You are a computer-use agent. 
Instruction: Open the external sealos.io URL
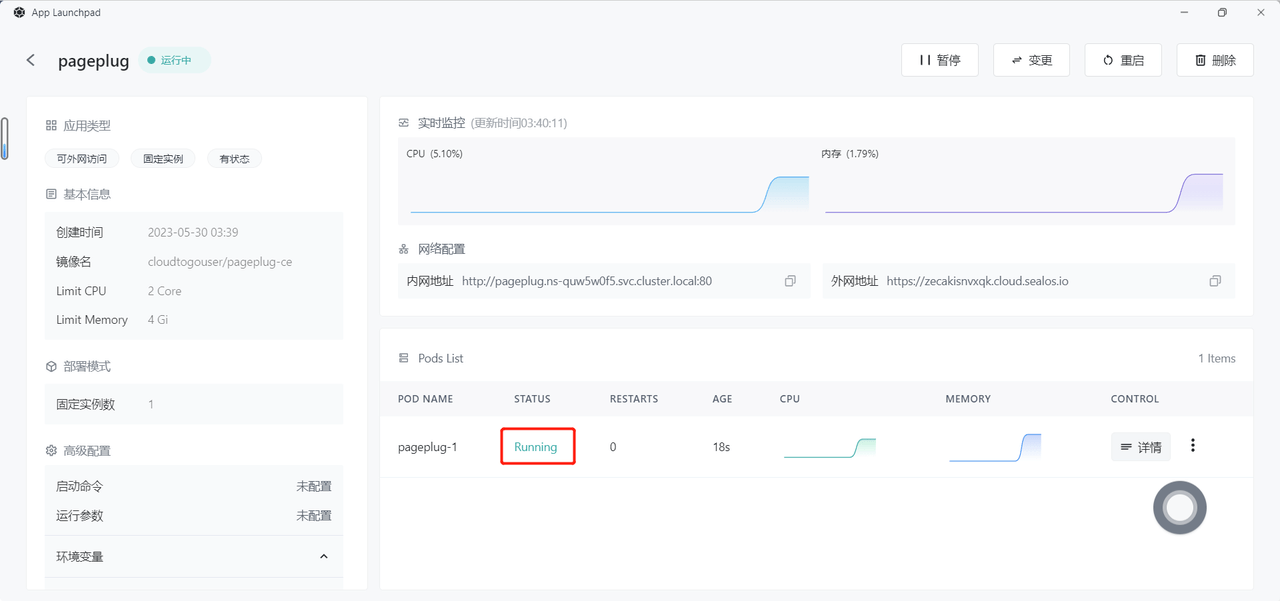(977, 281)
